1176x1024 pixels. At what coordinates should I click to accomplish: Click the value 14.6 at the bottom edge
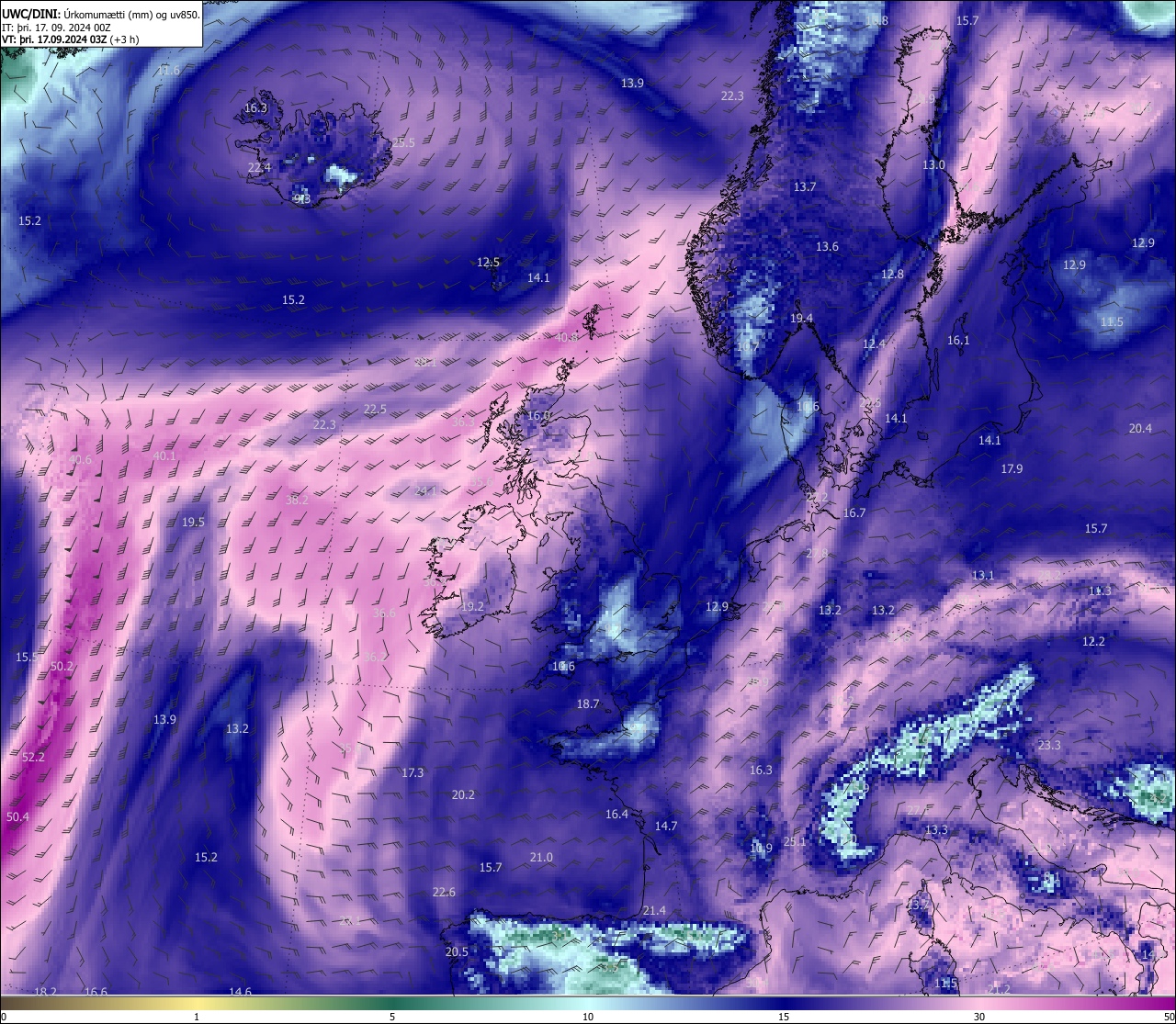240,991
